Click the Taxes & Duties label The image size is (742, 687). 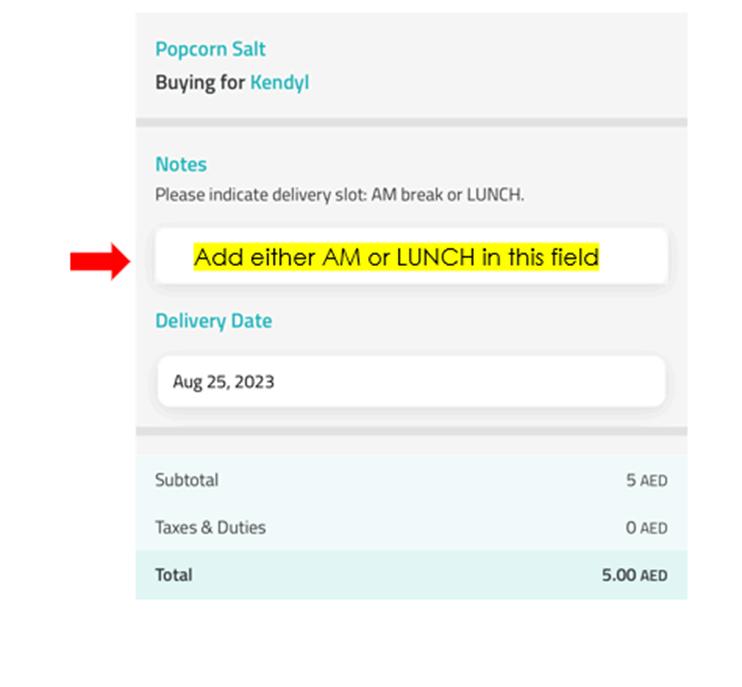tap(210, 527)
